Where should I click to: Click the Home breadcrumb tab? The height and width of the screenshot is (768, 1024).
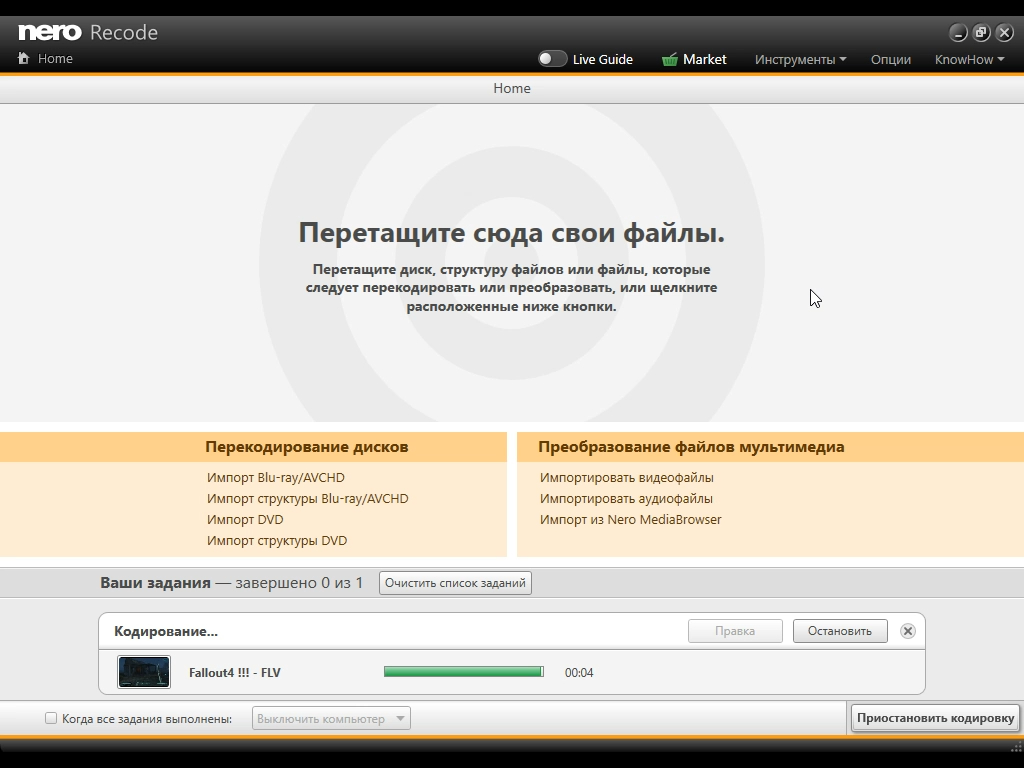click(511, 88)
